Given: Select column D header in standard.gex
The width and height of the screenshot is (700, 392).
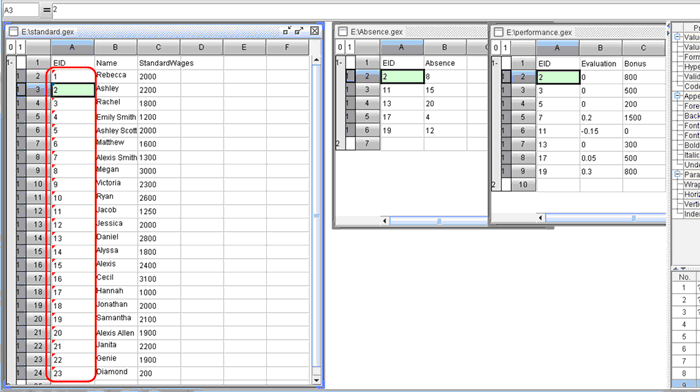Looking at the screenshot, I should click(x=201, y=47).
